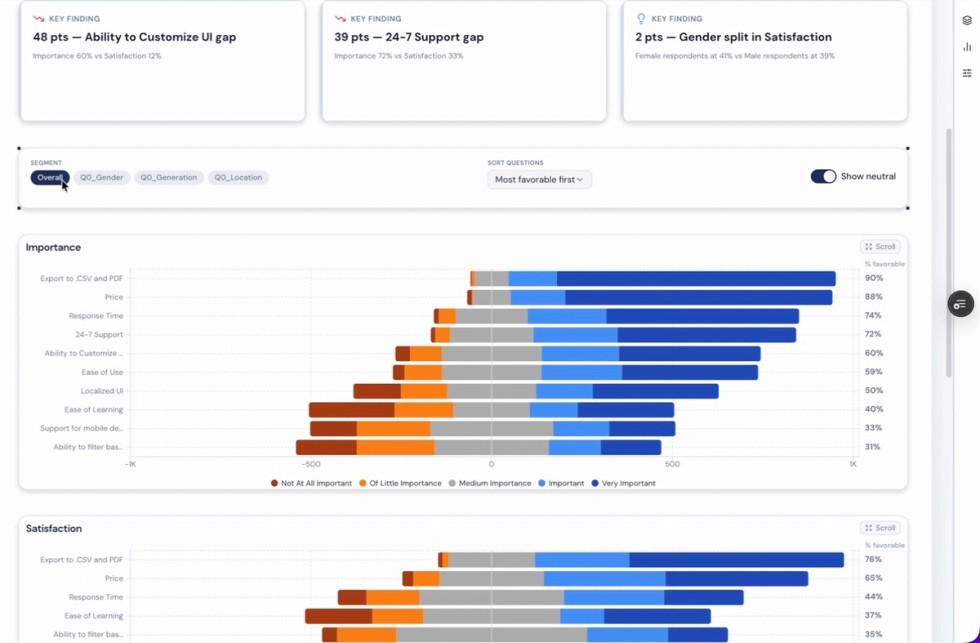980x643 pixels.
Task: Click the 65% favorable value in Satisfaction
Action: [x=873, y=578]
